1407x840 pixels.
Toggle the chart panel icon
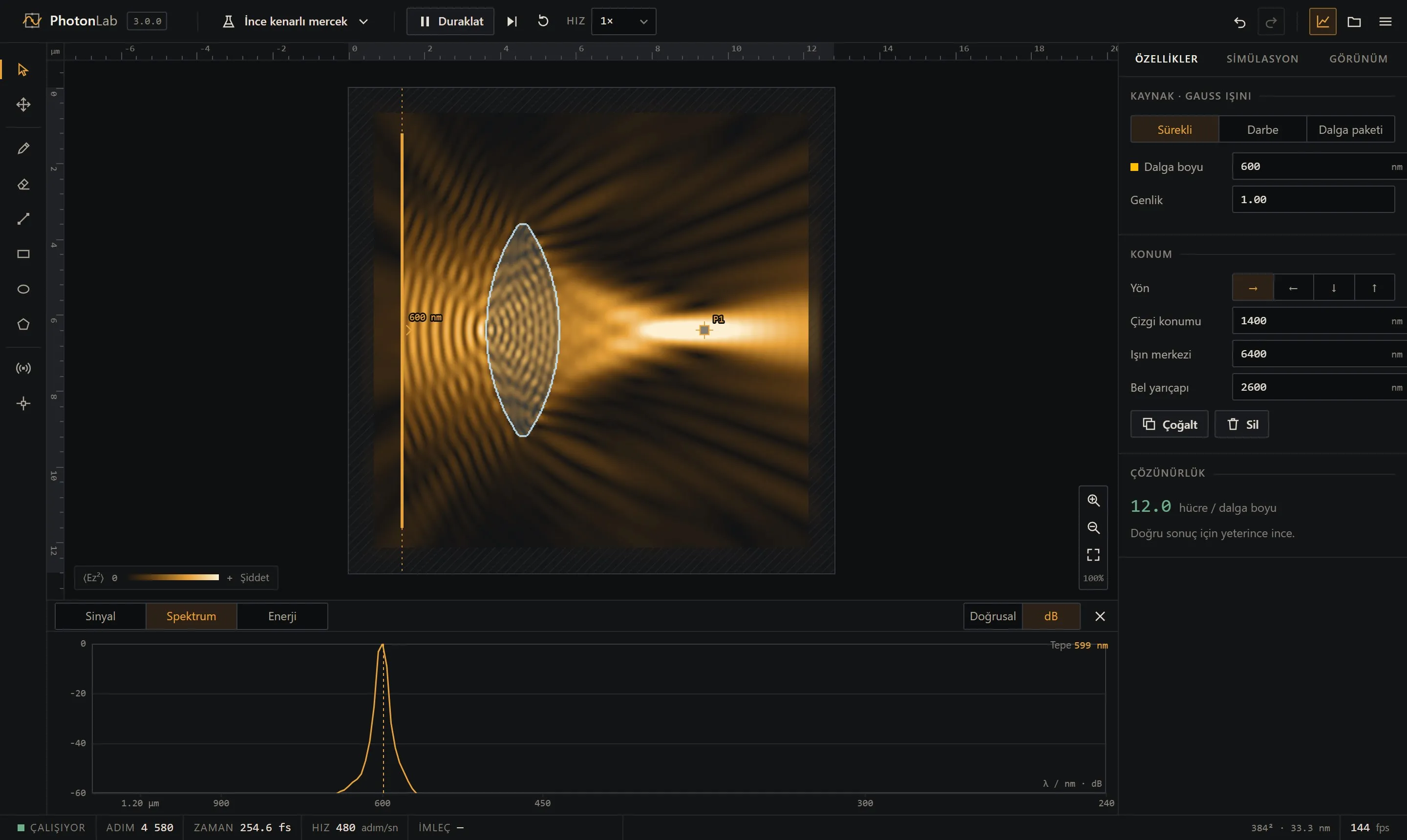pyautogui.click(x=1322, y=21)
